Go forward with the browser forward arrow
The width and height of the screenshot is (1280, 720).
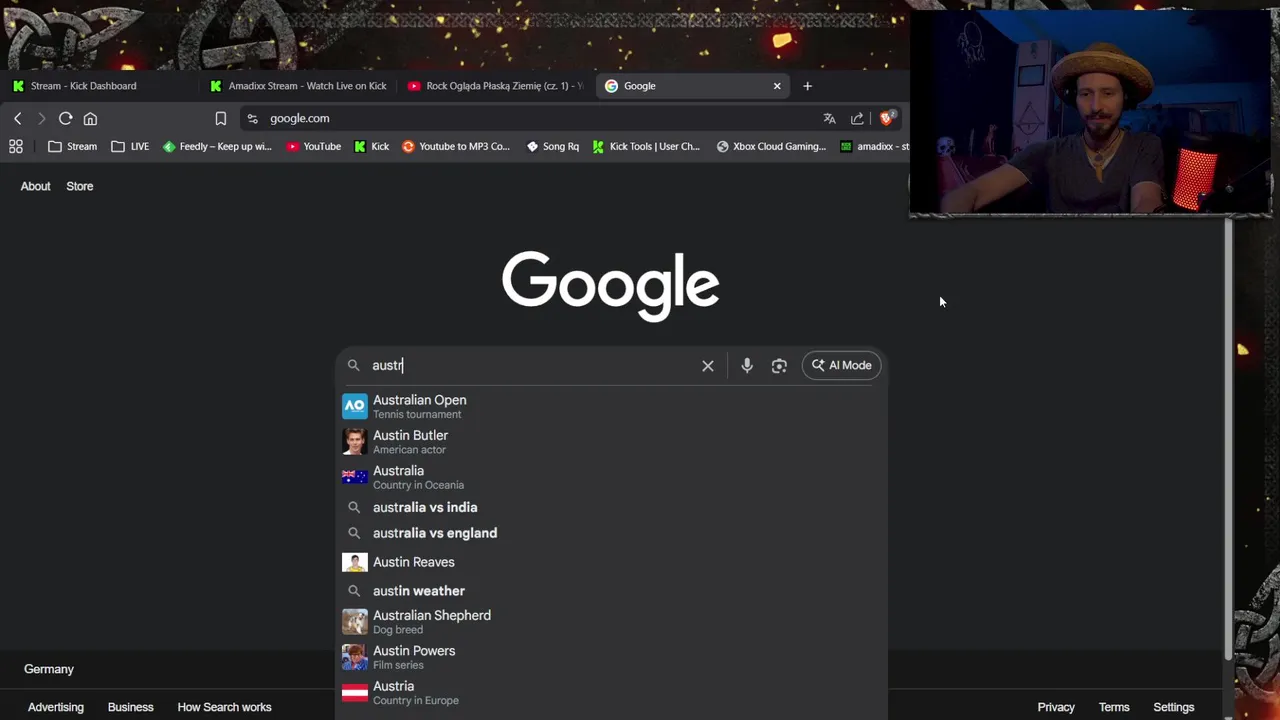[41, 118]
